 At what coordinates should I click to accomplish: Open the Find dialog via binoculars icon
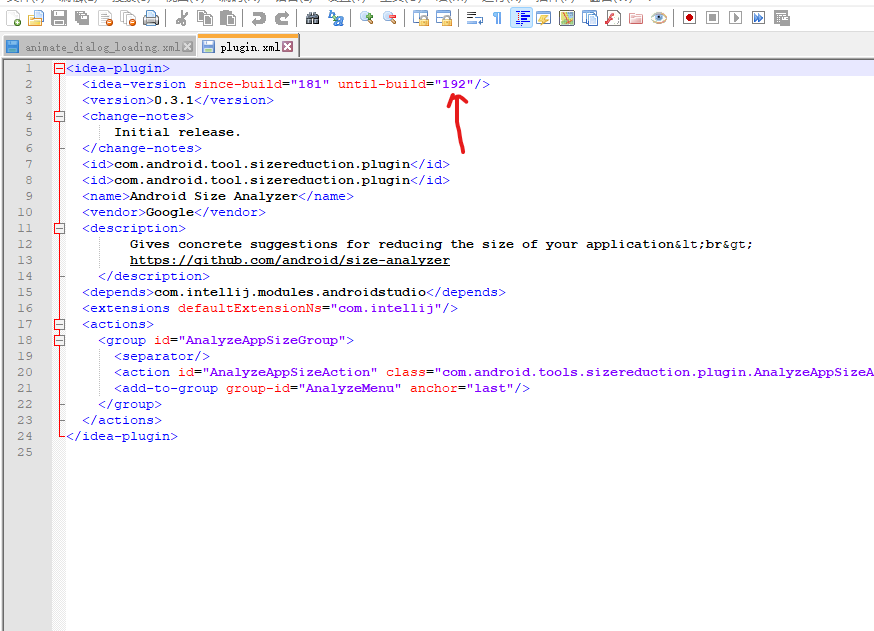(312, 17)
